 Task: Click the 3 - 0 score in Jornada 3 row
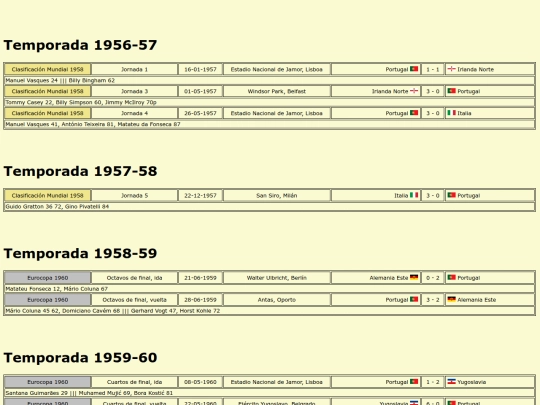[433, 91]
